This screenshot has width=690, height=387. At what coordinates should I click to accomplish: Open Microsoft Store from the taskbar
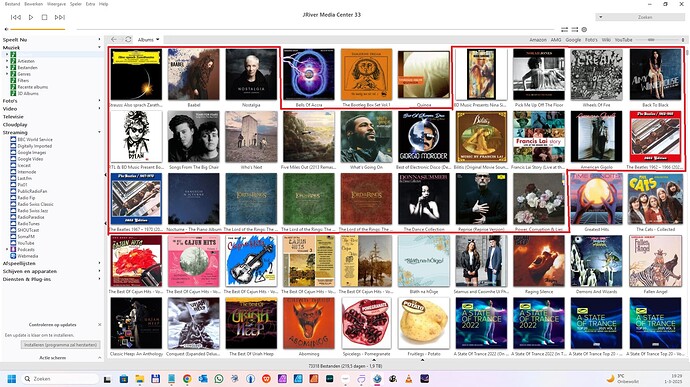124,379
